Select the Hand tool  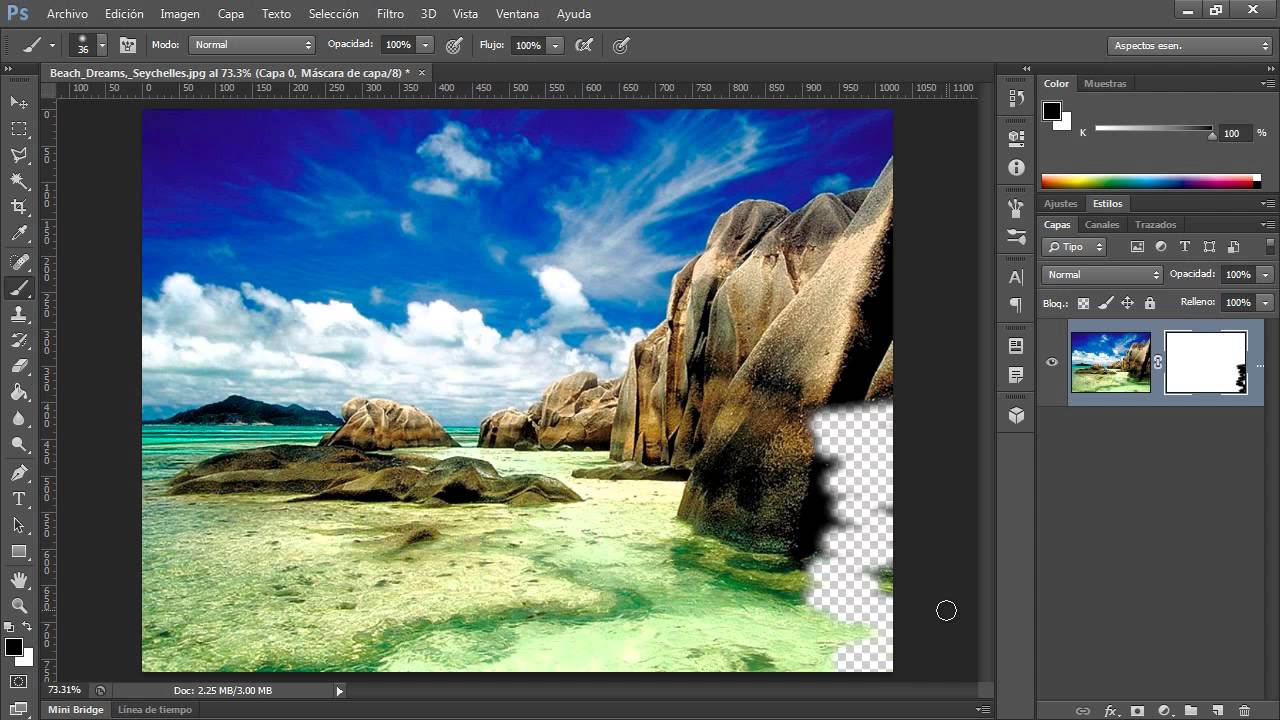[x=19, y=579]
